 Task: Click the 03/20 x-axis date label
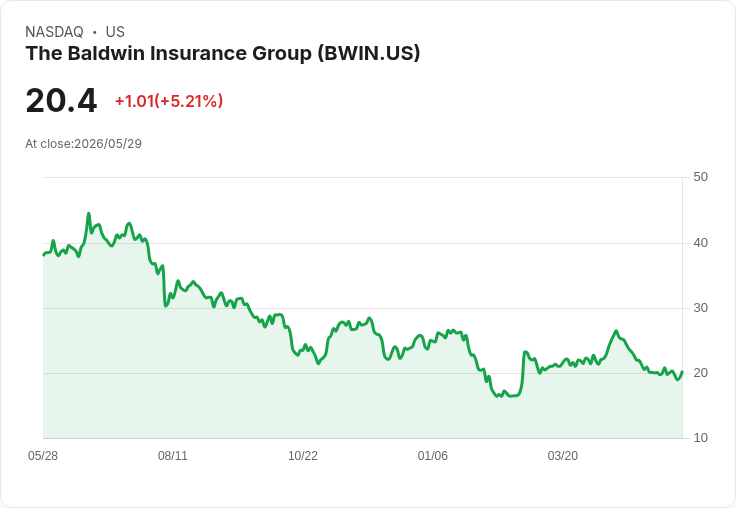coord(563,456)
